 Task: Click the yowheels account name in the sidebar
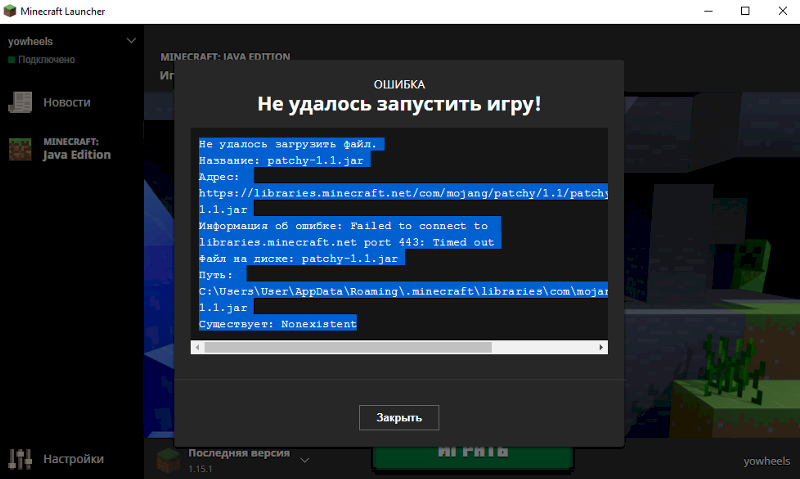(x=31, y=41)
